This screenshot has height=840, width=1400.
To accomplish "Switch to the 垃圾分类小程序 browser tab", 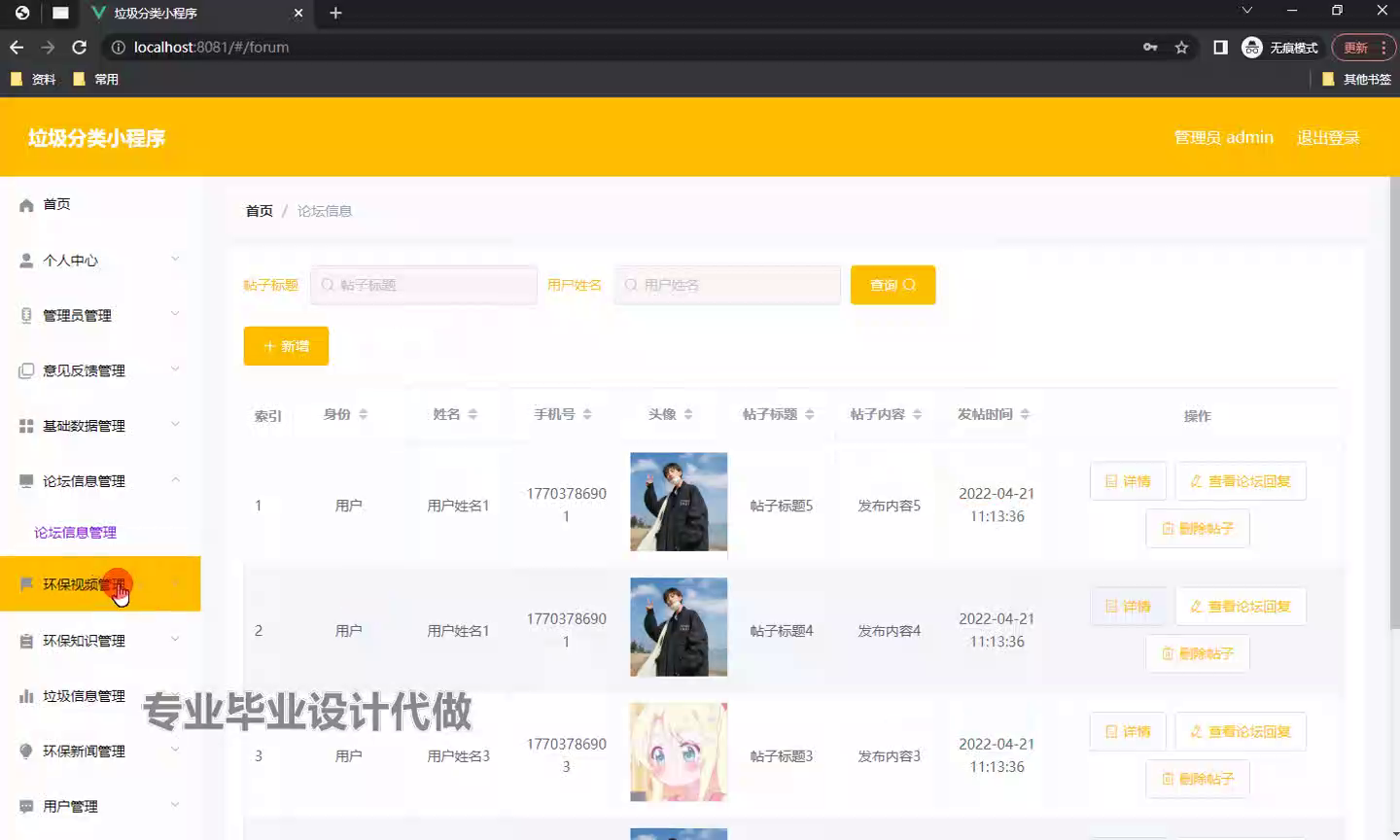I will (x=197, y=13).
